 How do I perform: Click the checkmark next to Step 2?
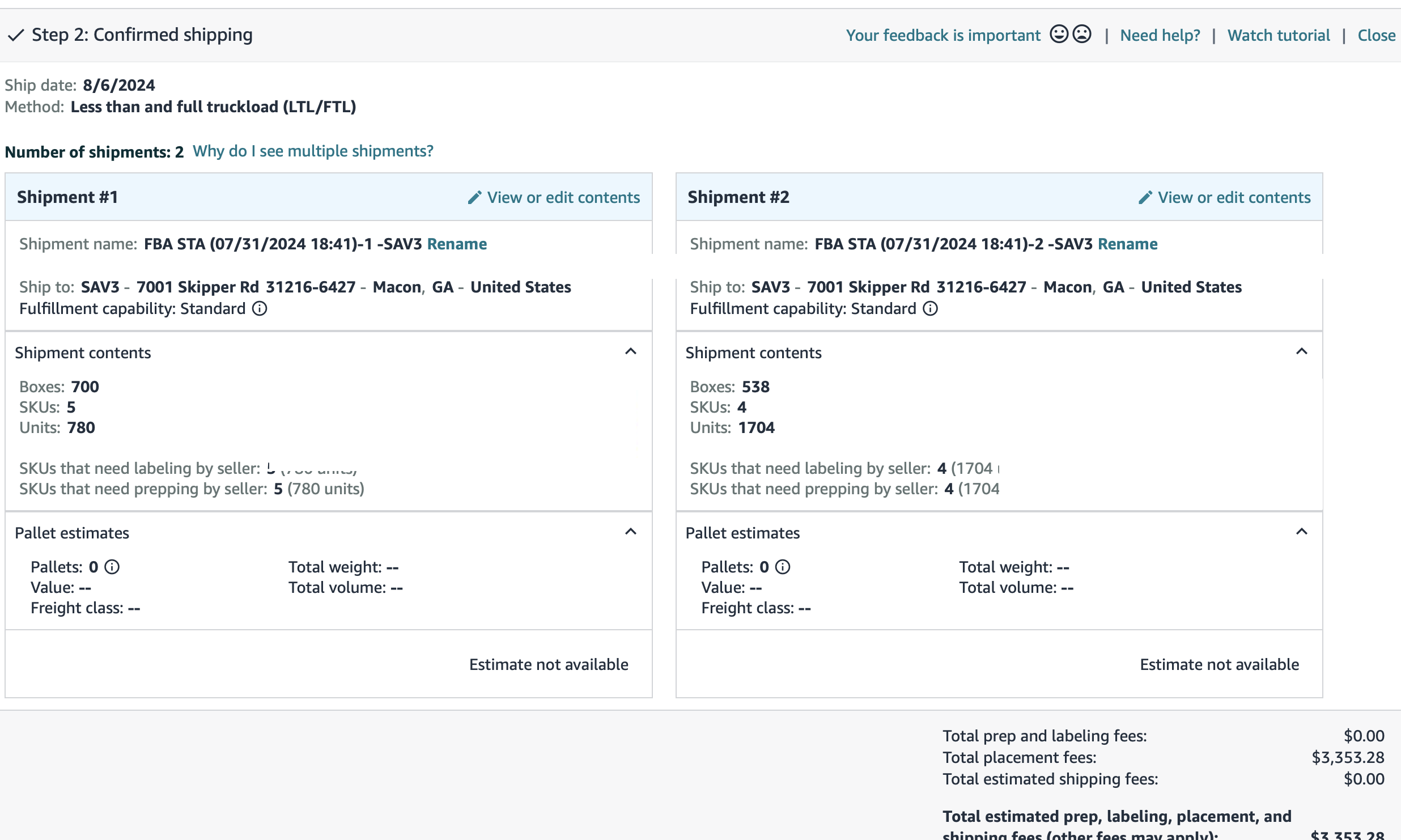15,35
